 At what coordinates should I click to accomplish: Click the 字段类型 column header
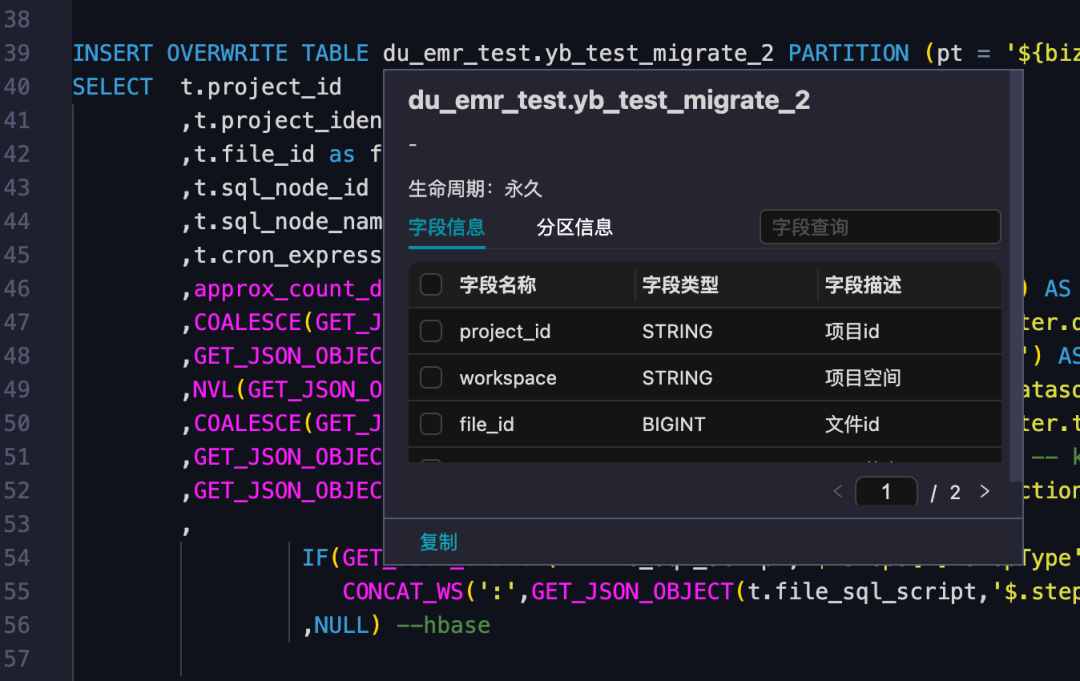coord(679,284)
